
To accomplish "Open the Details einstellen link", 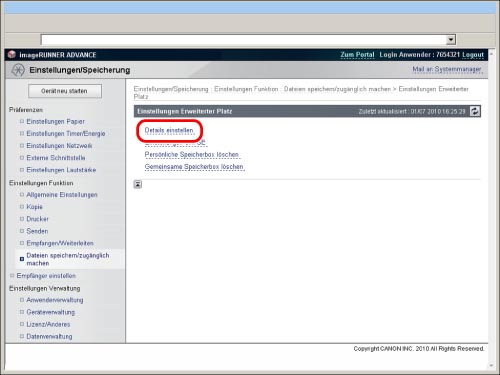I will tap(169, 130).
